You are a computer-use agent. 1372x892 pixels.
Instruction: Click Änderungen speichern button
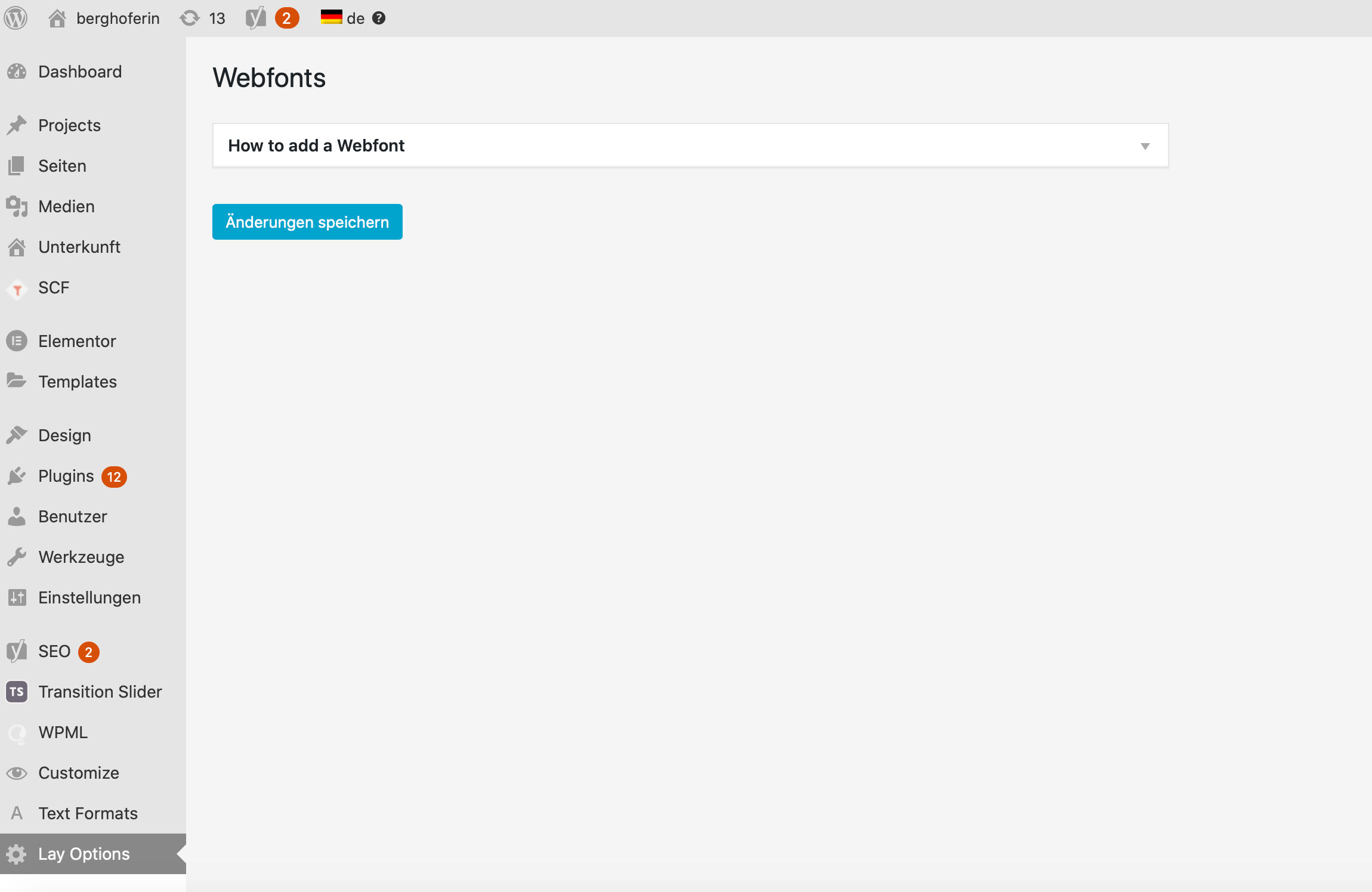[307, 222]
